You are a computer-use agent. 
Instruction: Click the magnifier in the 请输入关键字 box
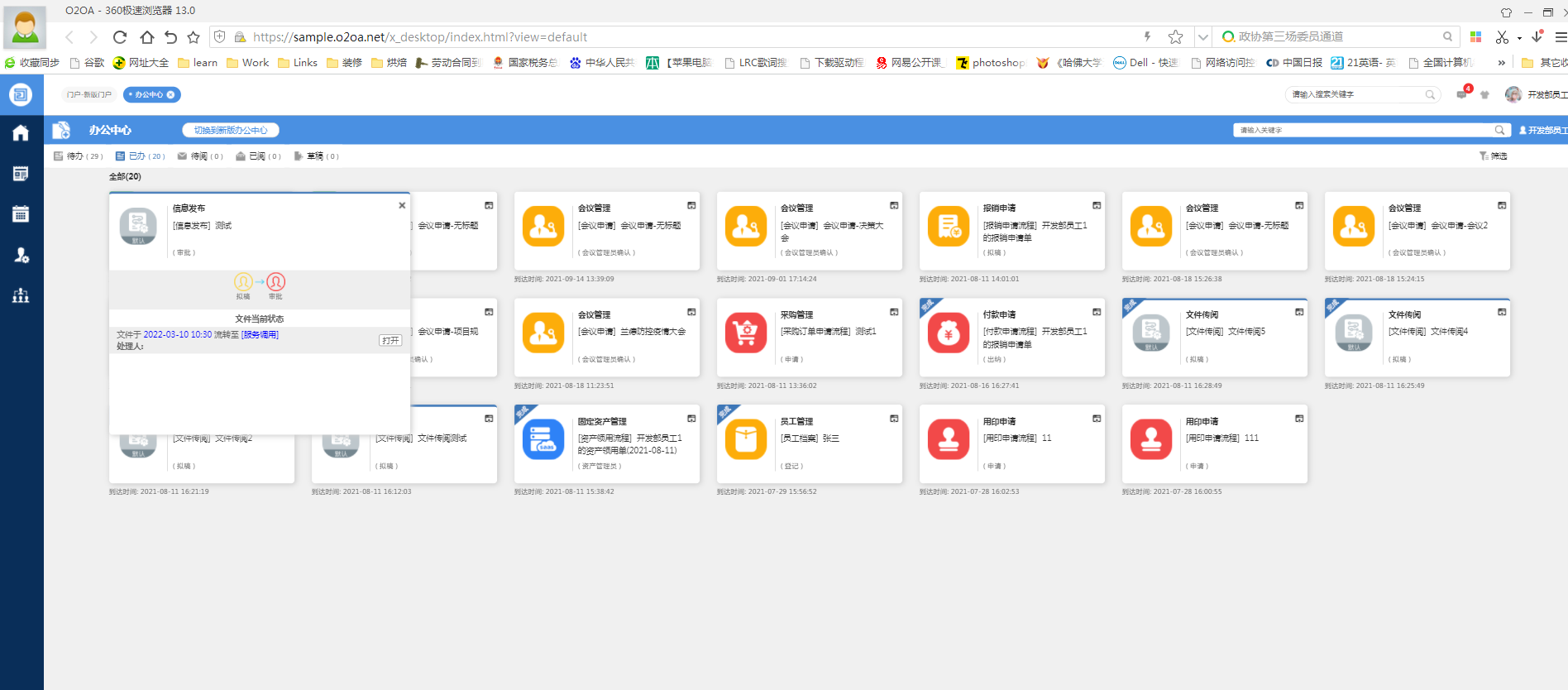[x=1499, y=130]
